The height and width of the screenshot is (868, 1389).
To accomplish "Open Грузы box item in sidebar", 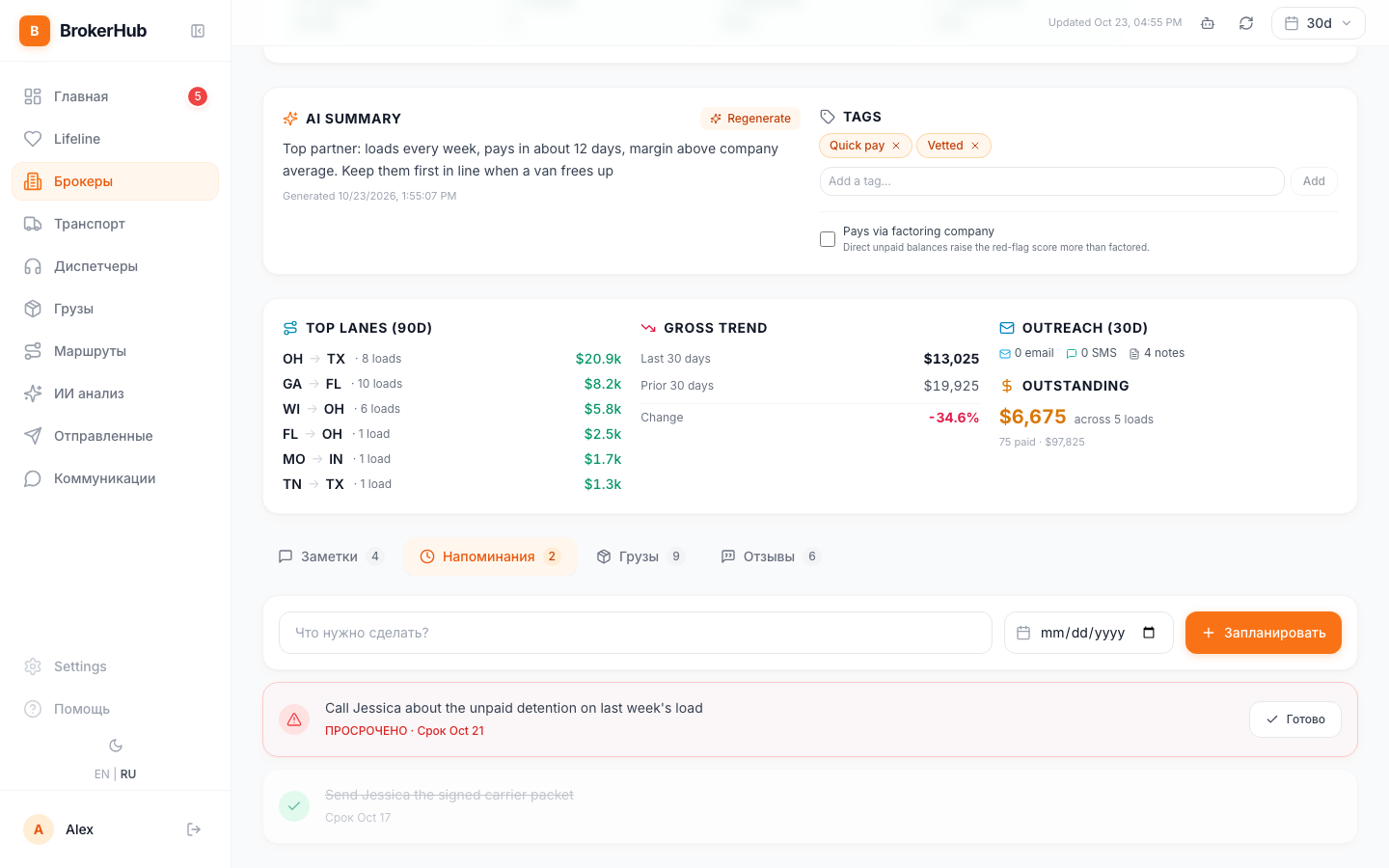I will click(115, 309).
